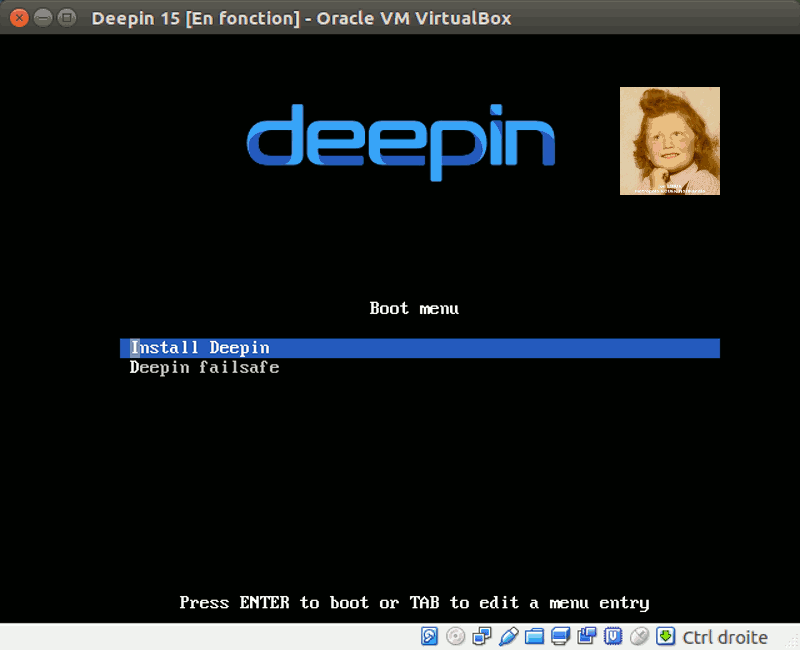Click the USB devices status icon
Image resolution: width=800 pixels, height=650 pixels.
508,636
